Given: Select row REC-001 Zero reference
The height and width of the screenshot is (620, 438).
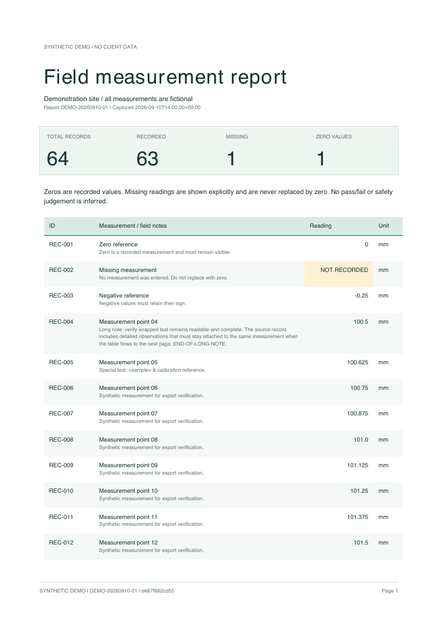Looking at the screenshot, I should [x=223, y=248].
